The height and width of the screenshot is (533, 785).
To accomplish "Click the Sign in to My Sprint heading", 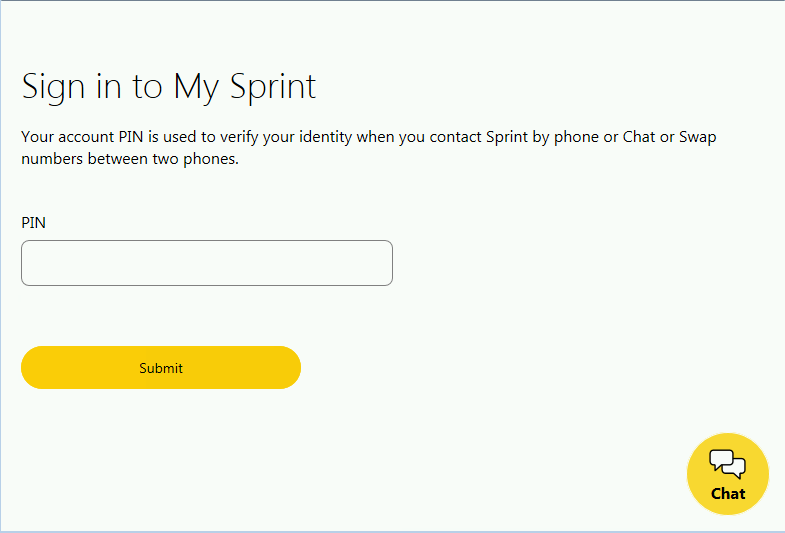I will [169, 86].
